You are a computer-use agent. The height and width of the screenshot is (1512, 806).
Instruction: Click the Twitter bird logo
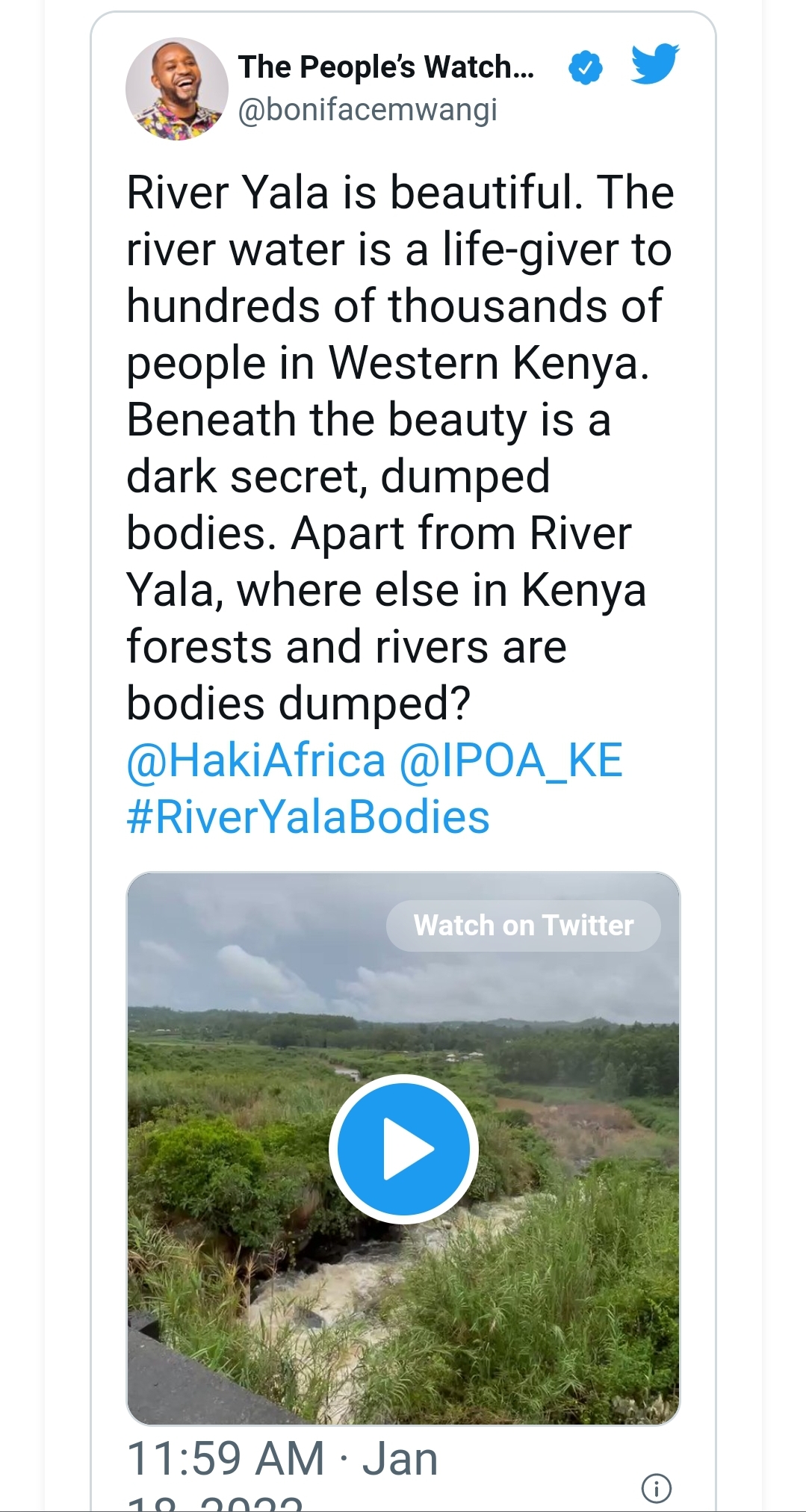tap(655, 64)
